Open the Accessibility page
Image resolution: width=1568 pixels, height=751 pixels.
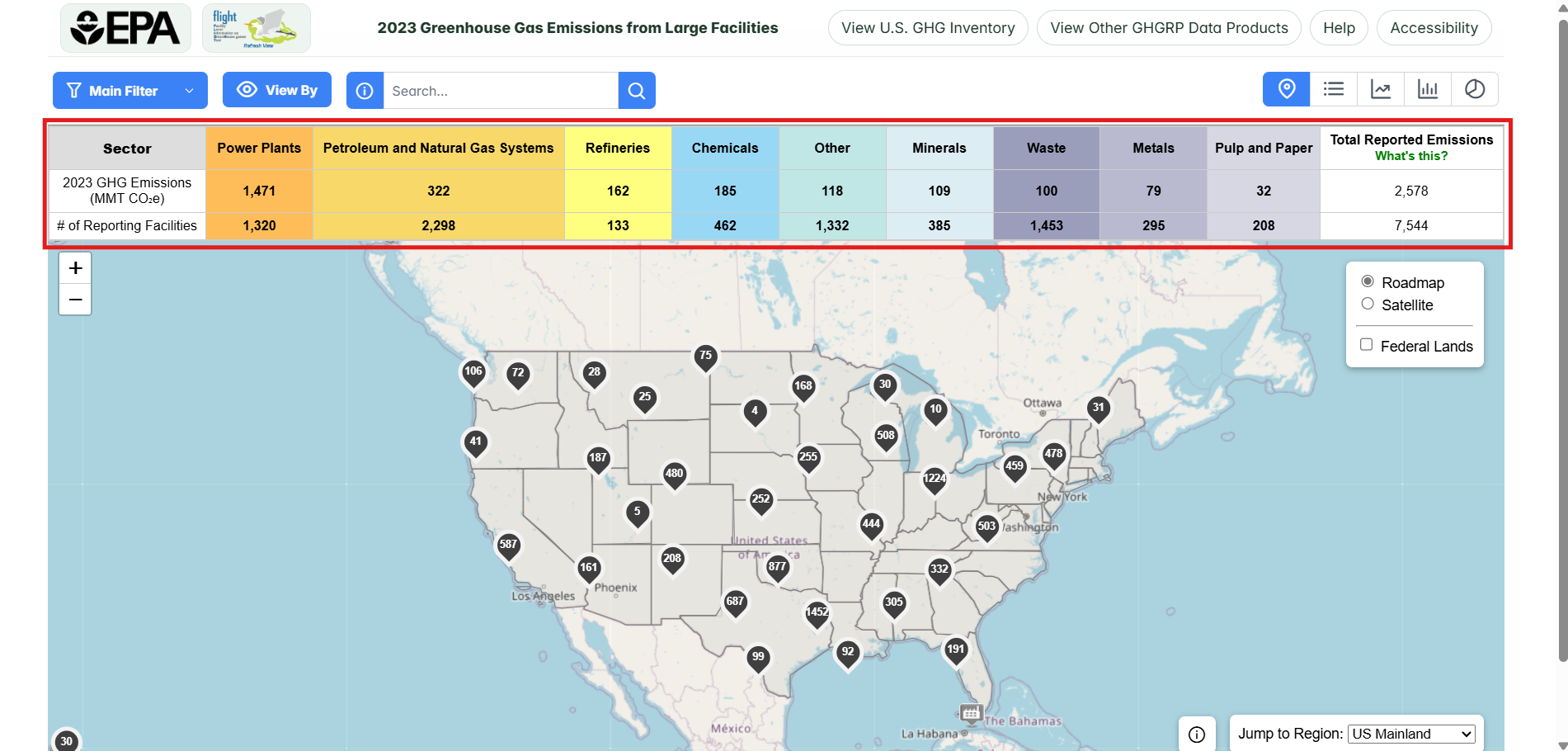1434,27
